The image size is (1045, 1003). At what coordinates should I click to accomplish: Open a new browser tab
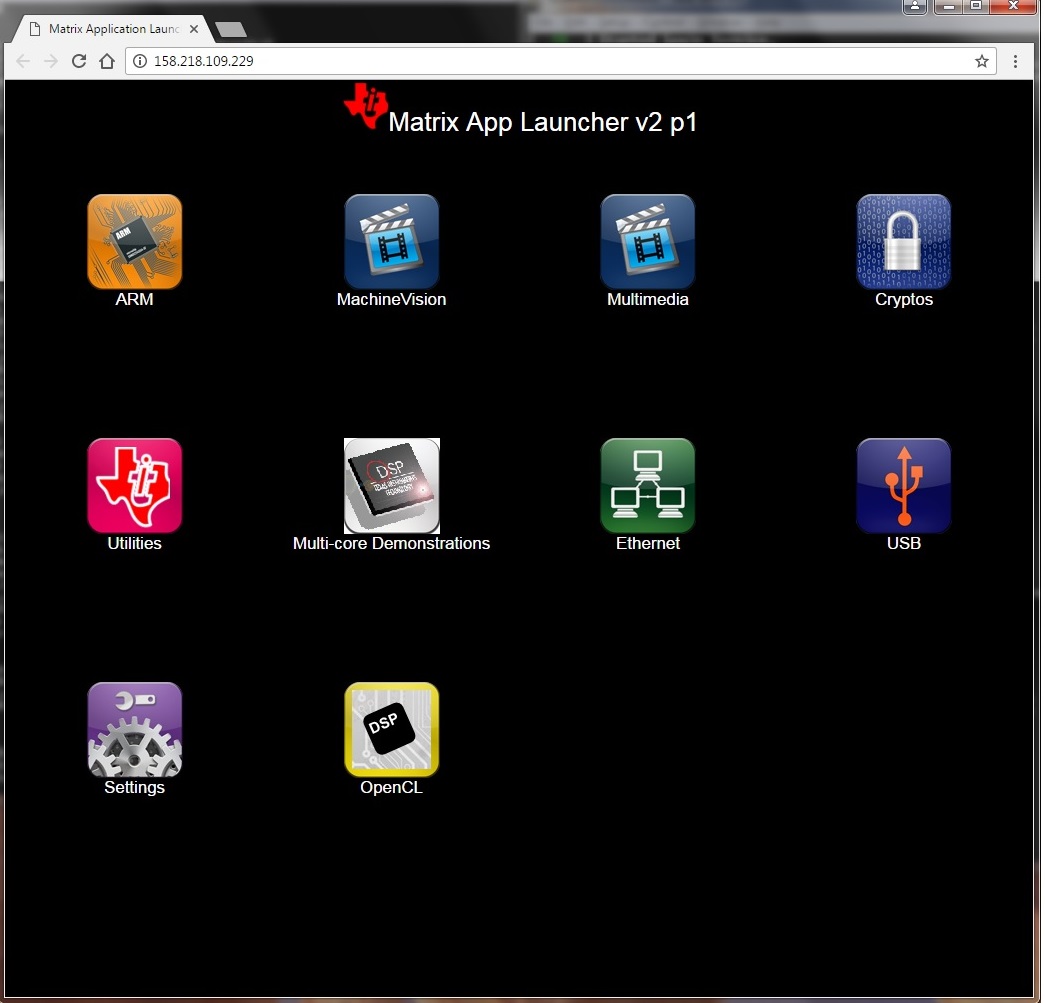click(x=231, y=29)
